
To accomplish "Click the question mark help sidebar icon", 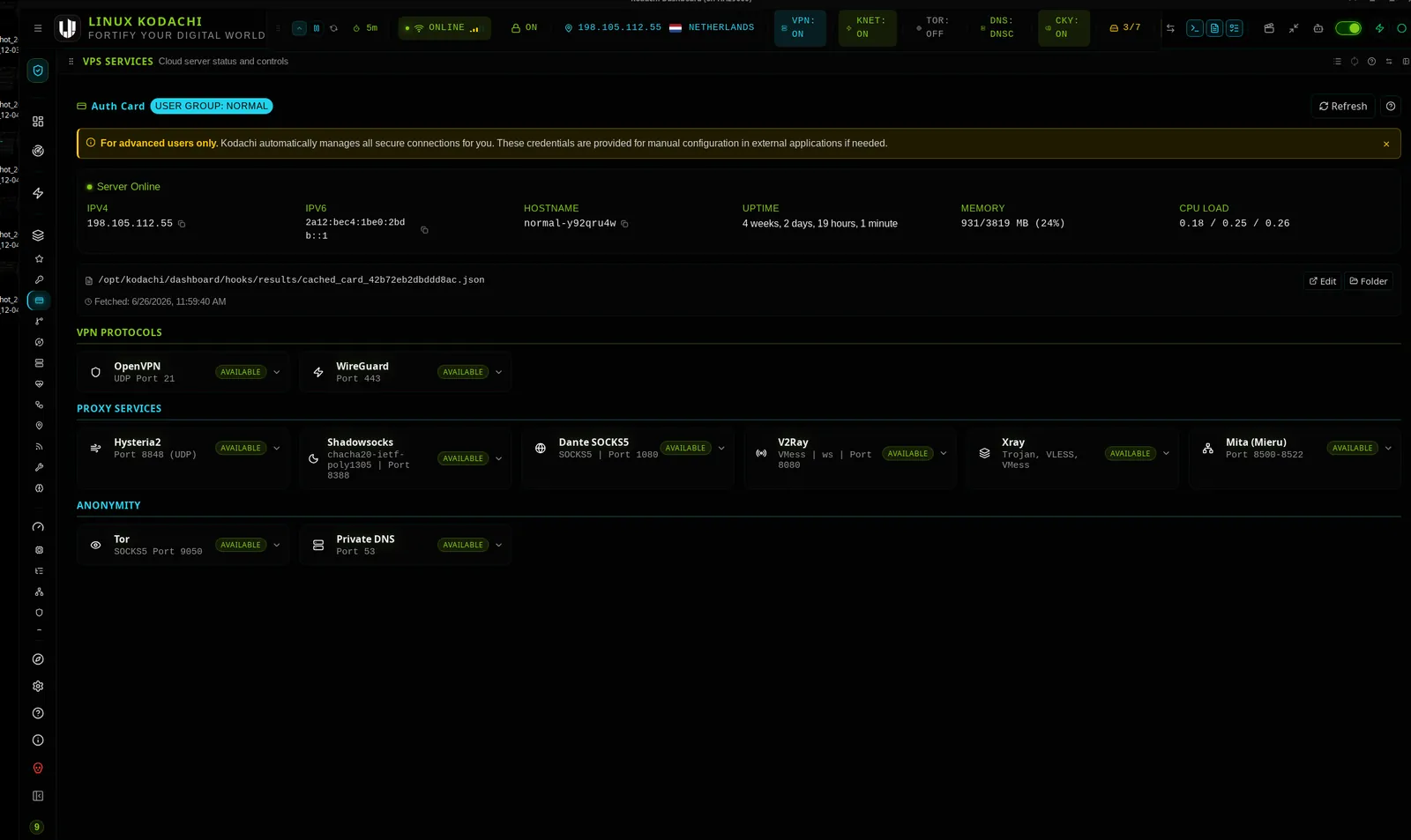I will [x=38, y=714].
